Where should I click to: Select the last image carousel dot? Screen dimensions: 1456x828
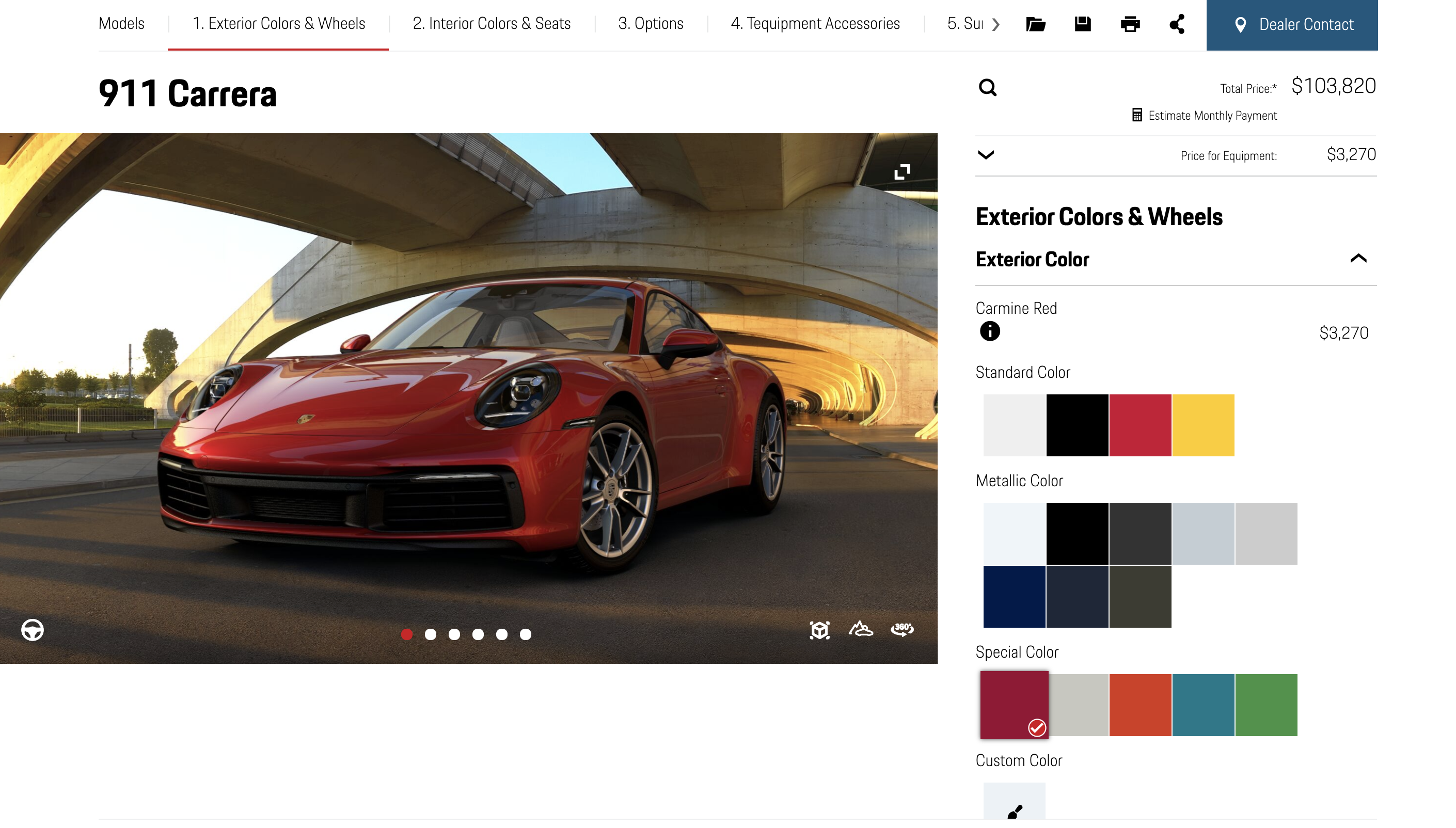(x=526, y=634)
